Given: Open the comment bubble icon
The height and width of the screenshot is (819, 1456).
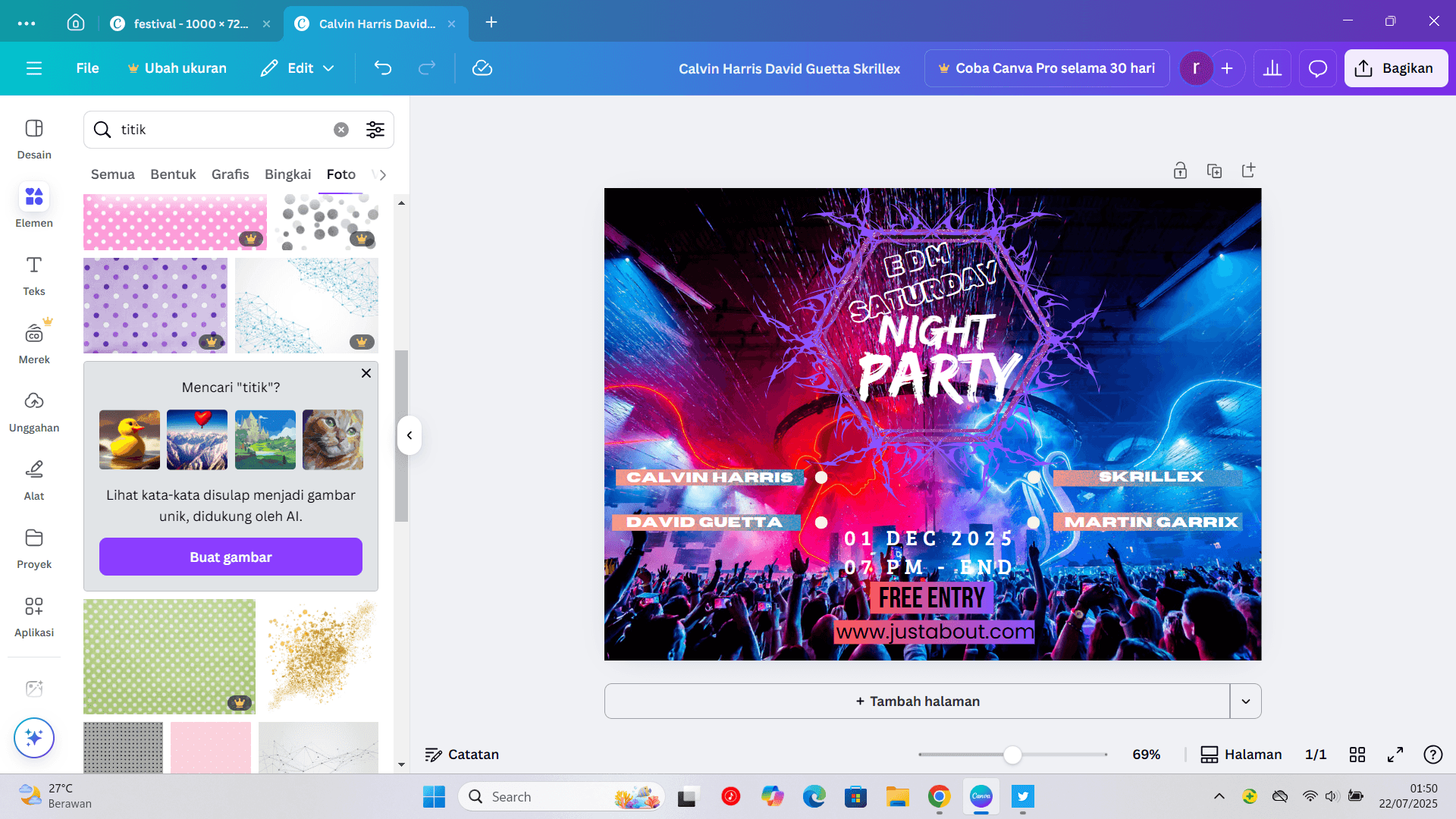Looking at the screenshot, I should 1318,68.
